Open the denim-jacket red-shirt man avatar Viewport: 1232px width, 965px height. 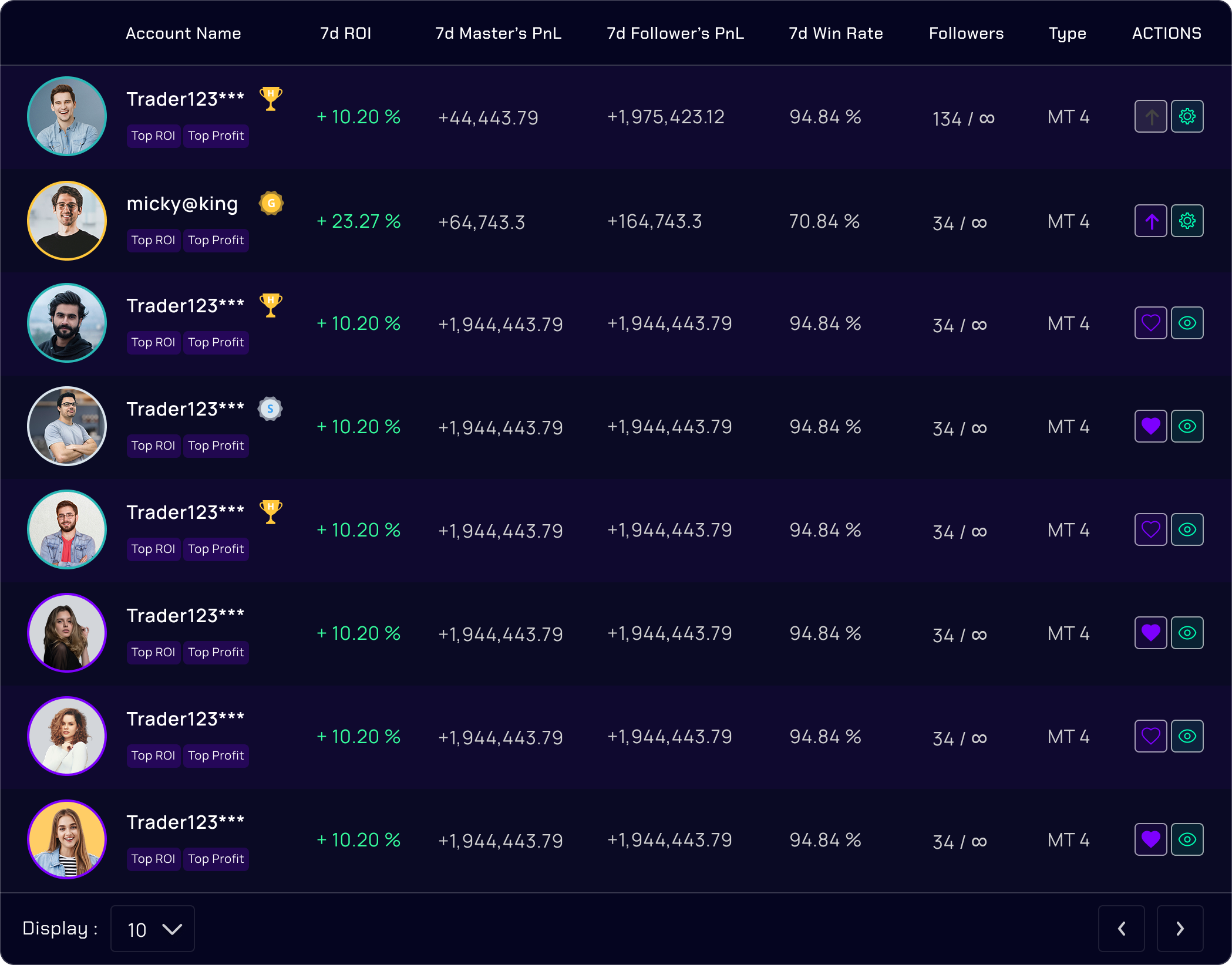click(67, 529)
